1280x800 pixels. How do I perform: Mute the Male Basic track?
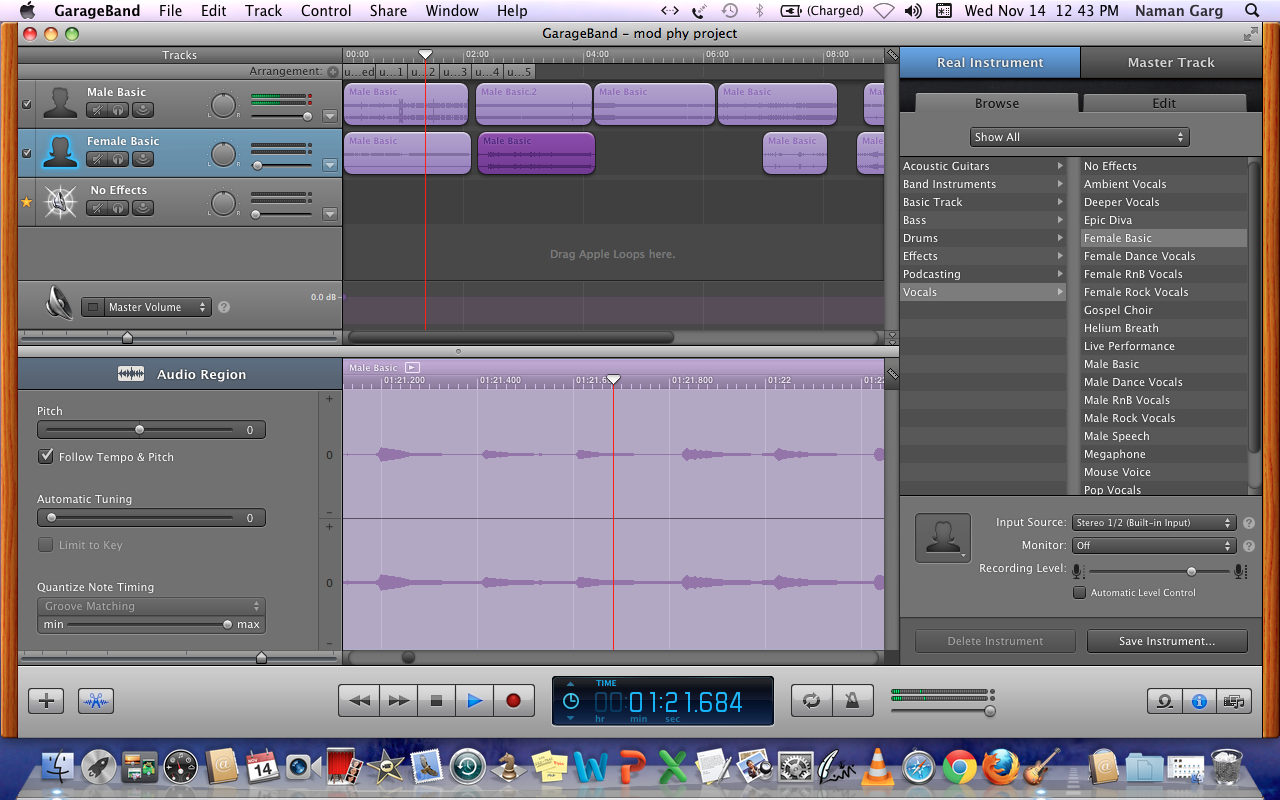click(x=98, y=110)
